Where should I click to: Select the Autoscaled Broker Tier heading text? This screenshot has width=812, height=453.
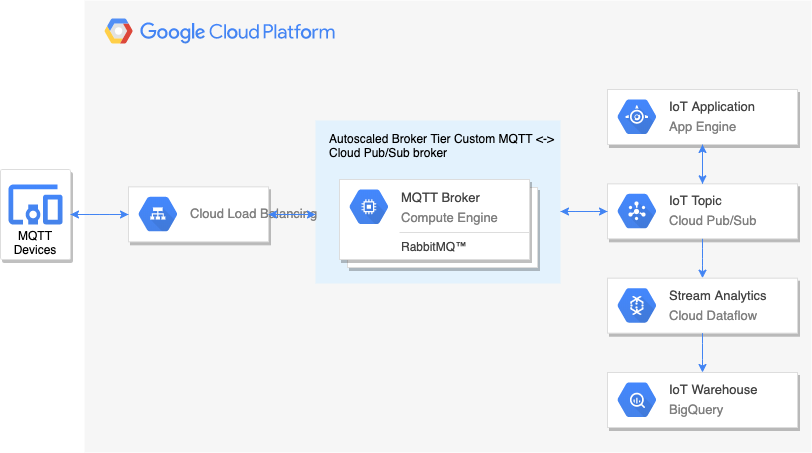coord(441,146)
